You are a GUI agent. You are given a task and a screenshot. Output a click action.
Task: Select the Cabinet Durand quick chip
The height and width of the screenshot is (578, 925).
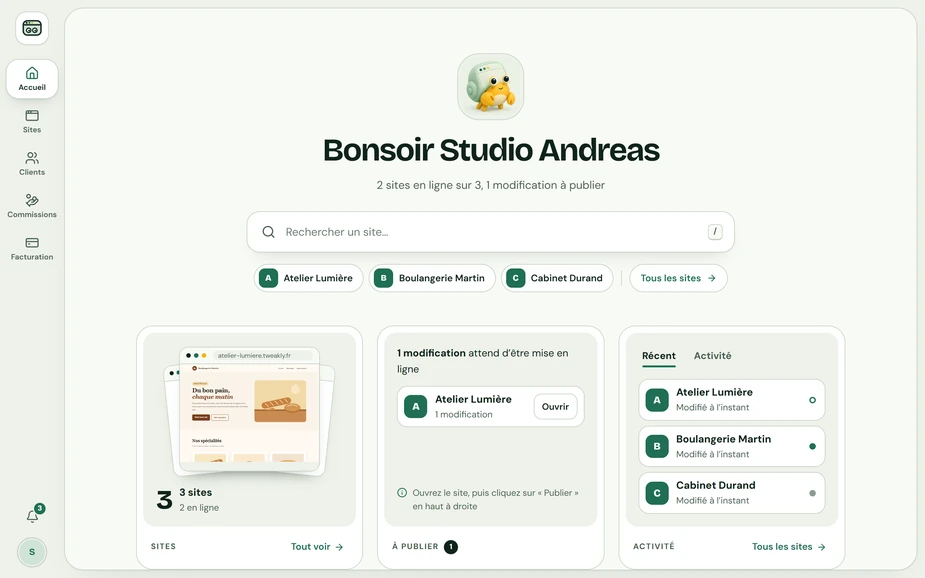click(x=557, y=278)
